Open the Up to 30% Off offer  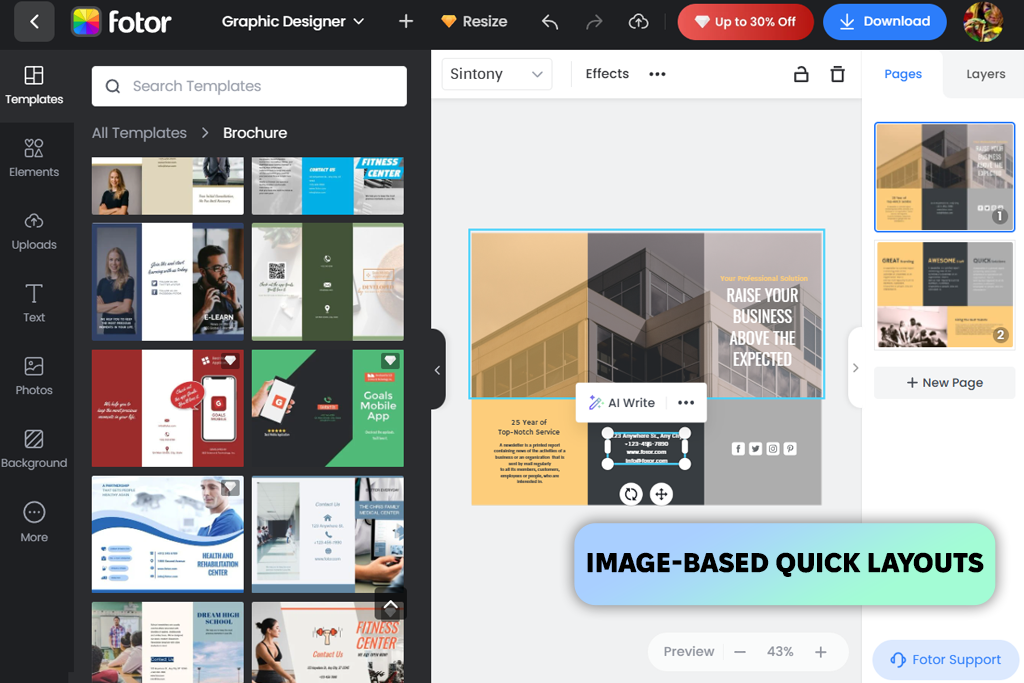pos(745,22)
